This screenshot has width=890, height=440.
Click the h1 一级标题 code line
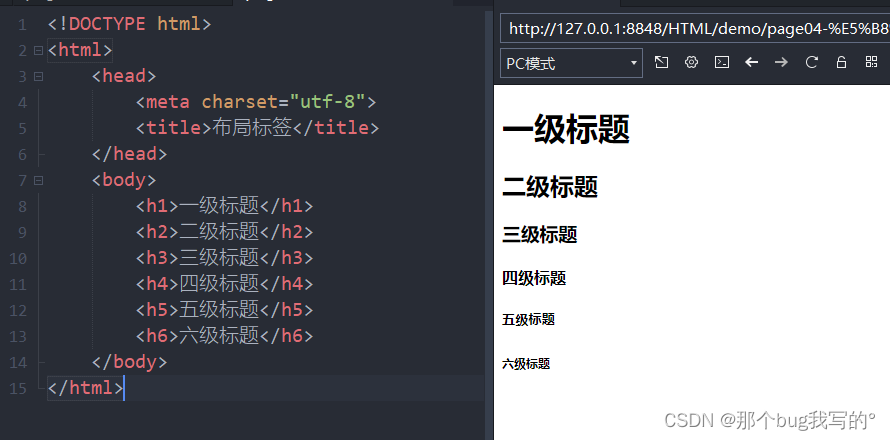tap(224, 206)
